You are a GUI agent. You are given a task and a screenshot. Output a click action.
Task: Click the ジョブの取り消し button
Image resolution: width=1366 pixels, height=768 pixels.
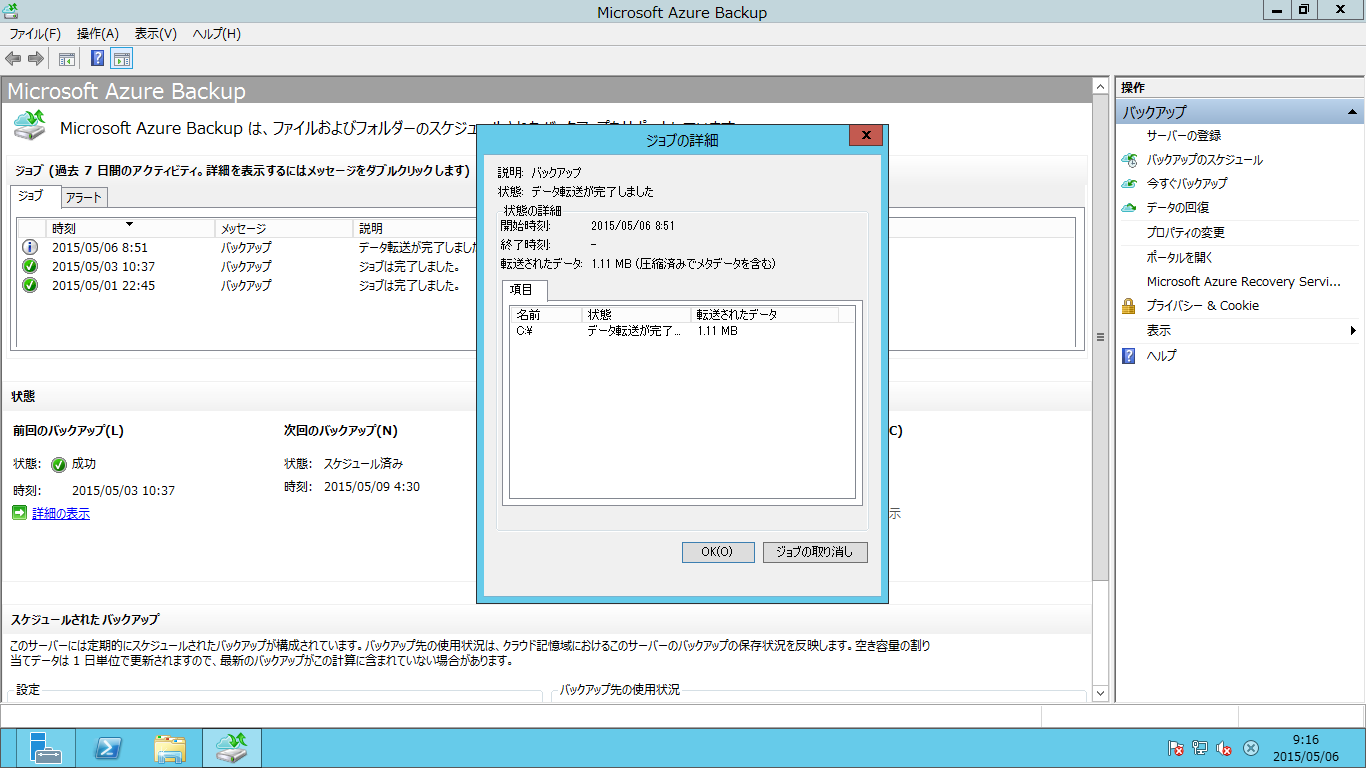click(x=815, y=552)
